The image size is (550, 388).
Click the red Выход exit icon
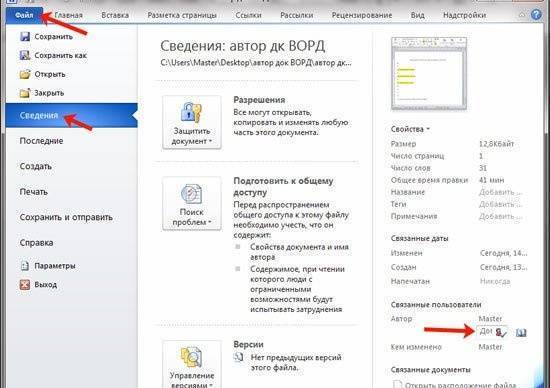(25, 285)
